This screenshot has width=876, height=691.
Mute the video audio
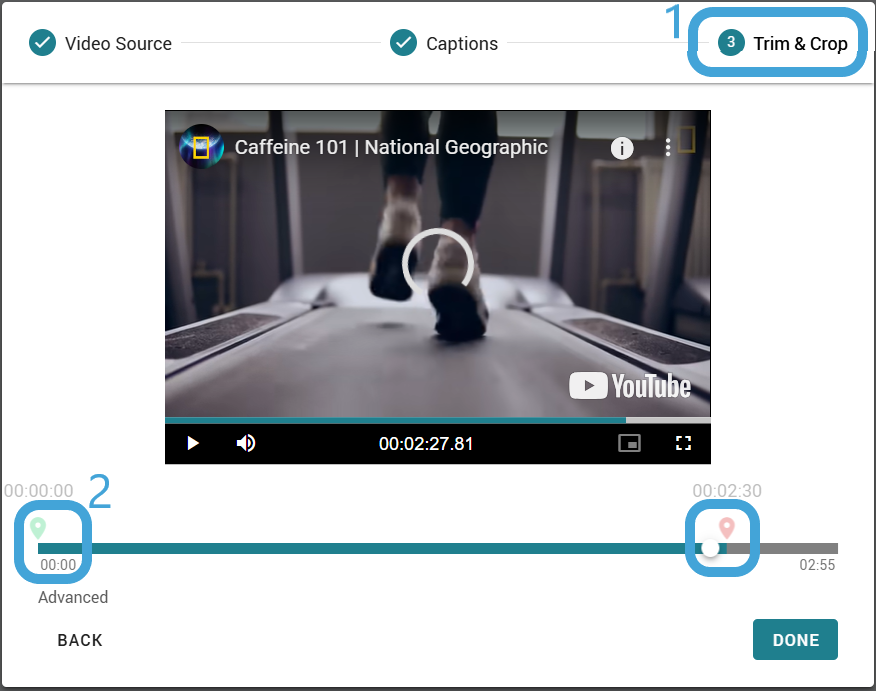click(x=245, y=443)
